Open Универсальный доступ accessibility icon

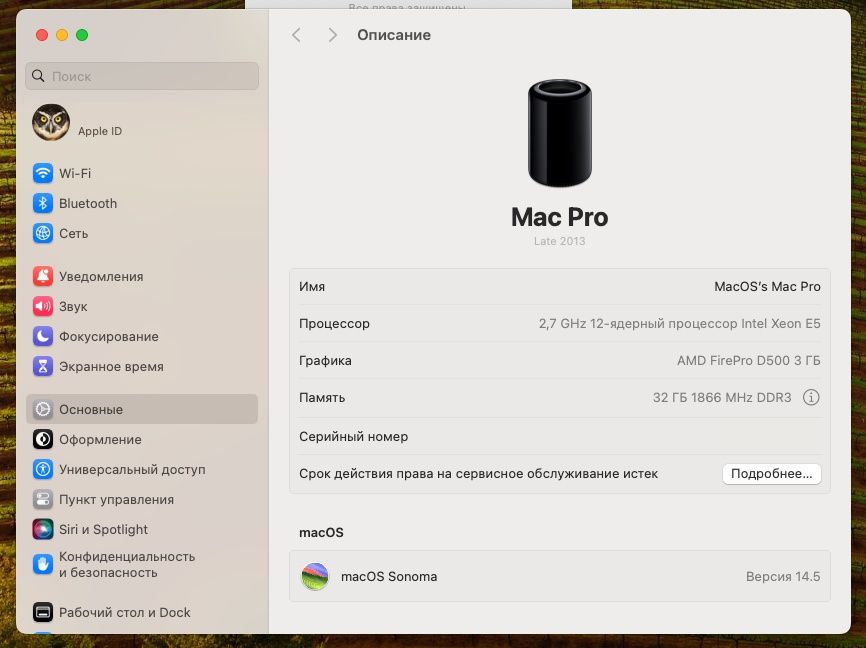(x=43, y=470)
